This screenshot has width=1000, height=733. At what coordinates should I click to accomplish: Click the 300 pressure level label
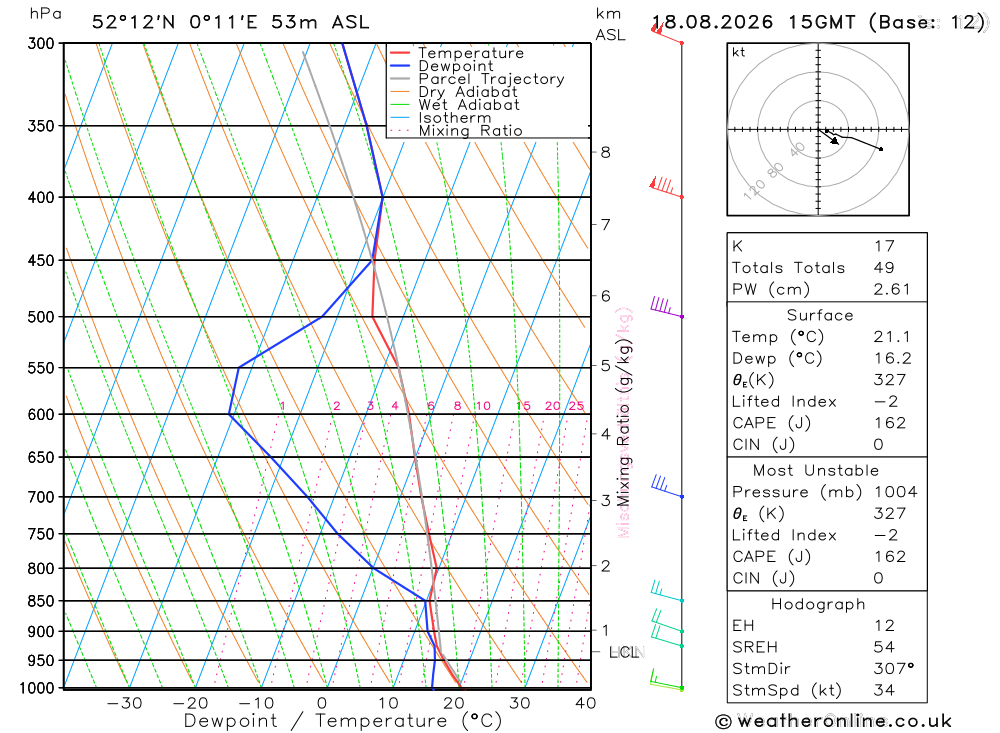41,43
